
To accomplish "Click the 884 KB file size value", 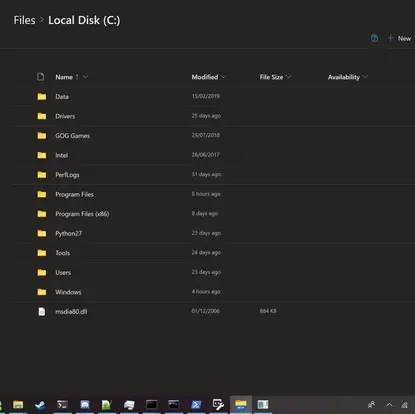I will 268,311.
